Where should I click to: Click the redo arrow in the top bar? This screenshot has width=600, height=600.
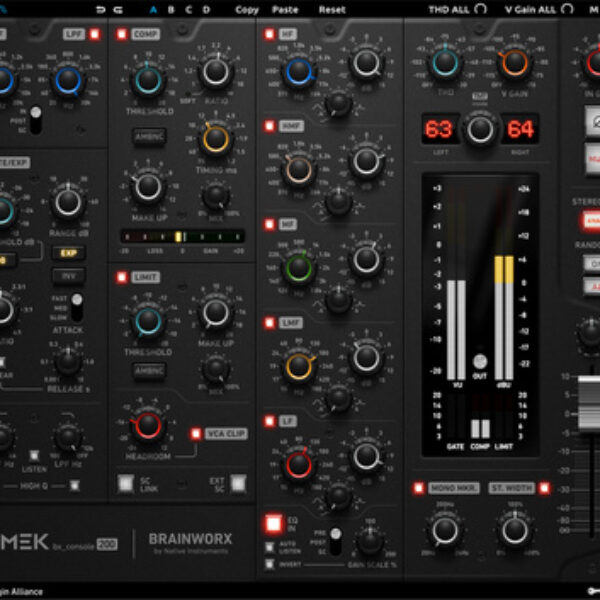[118, 10]
